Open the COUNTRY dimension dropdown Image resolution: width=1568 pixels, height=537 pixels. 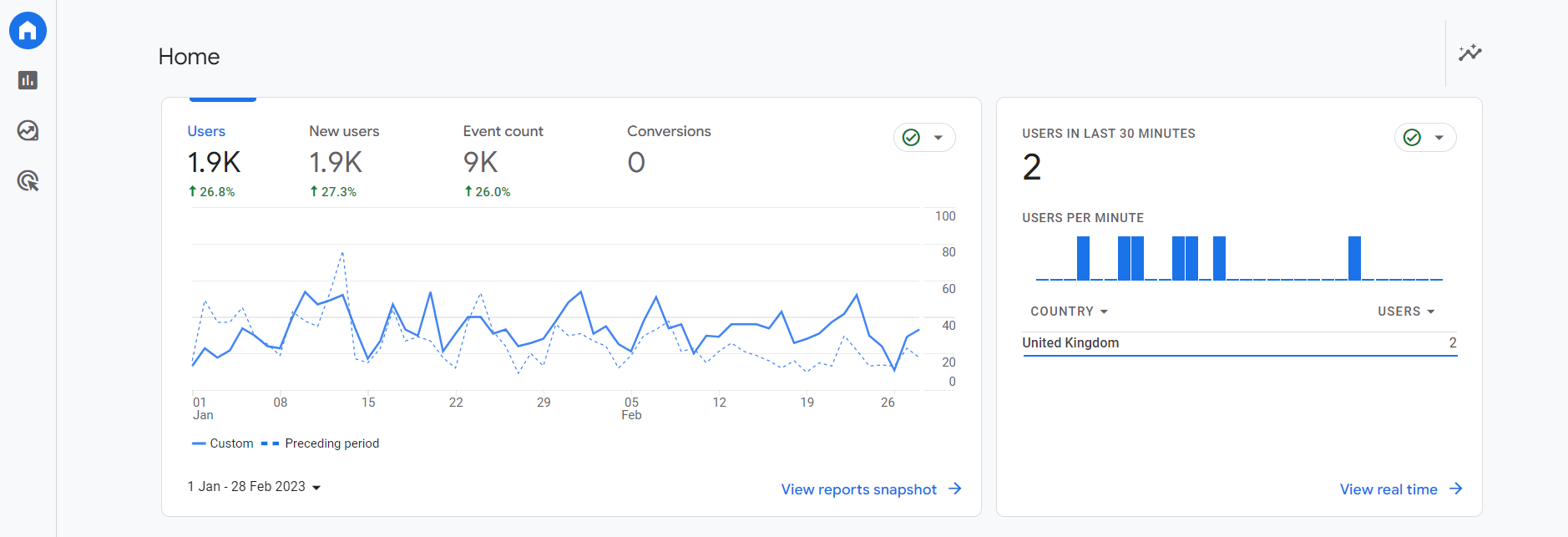tap(1069, 312)
